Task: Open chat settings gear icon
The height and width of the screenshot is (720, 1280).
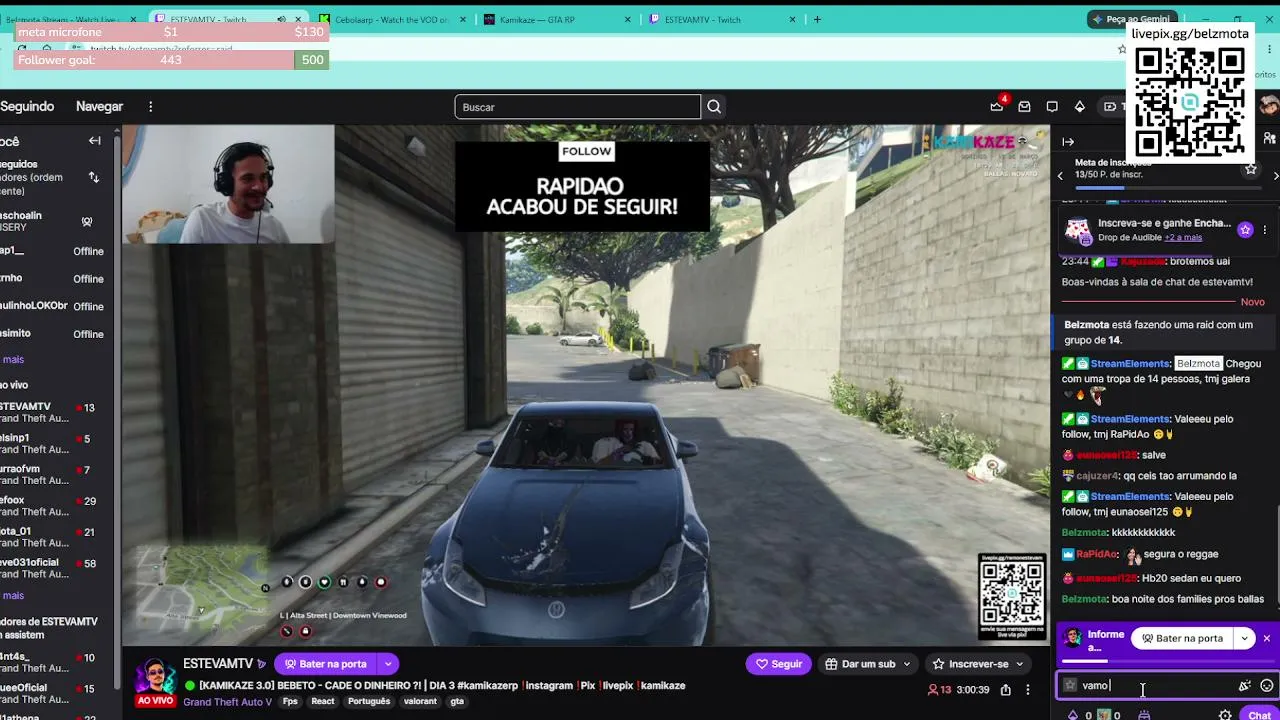Action: (1225, 715)
